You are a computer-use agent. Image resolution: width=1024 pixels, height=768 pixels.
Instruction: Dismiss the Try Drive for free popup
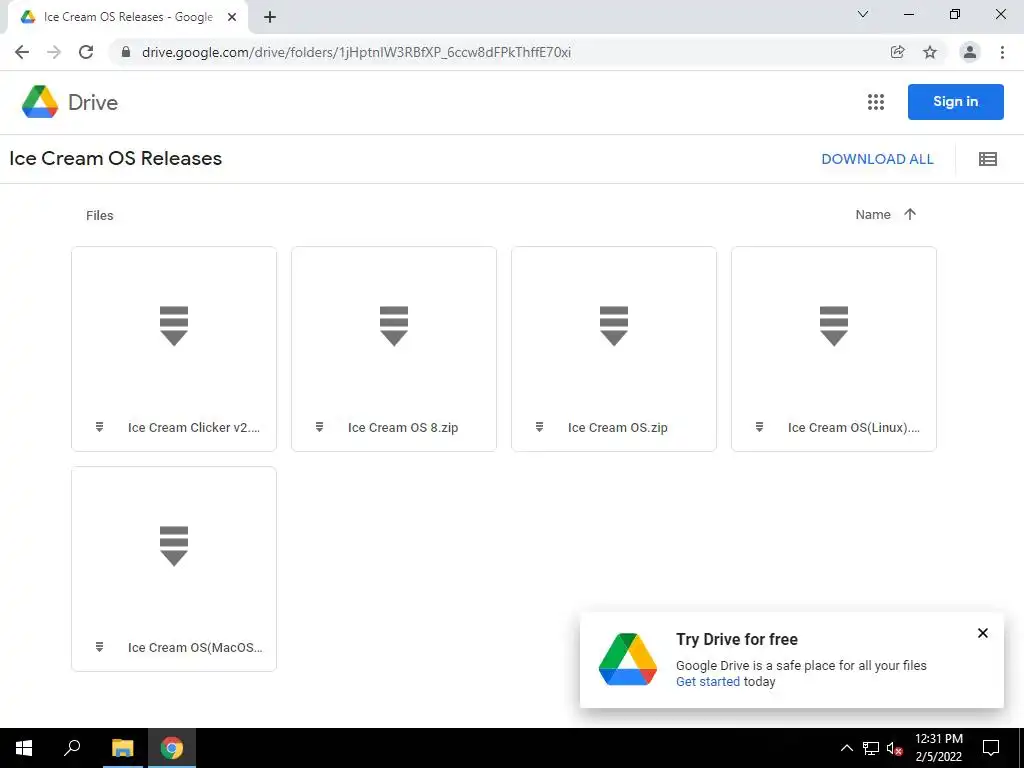click(983, 633)
